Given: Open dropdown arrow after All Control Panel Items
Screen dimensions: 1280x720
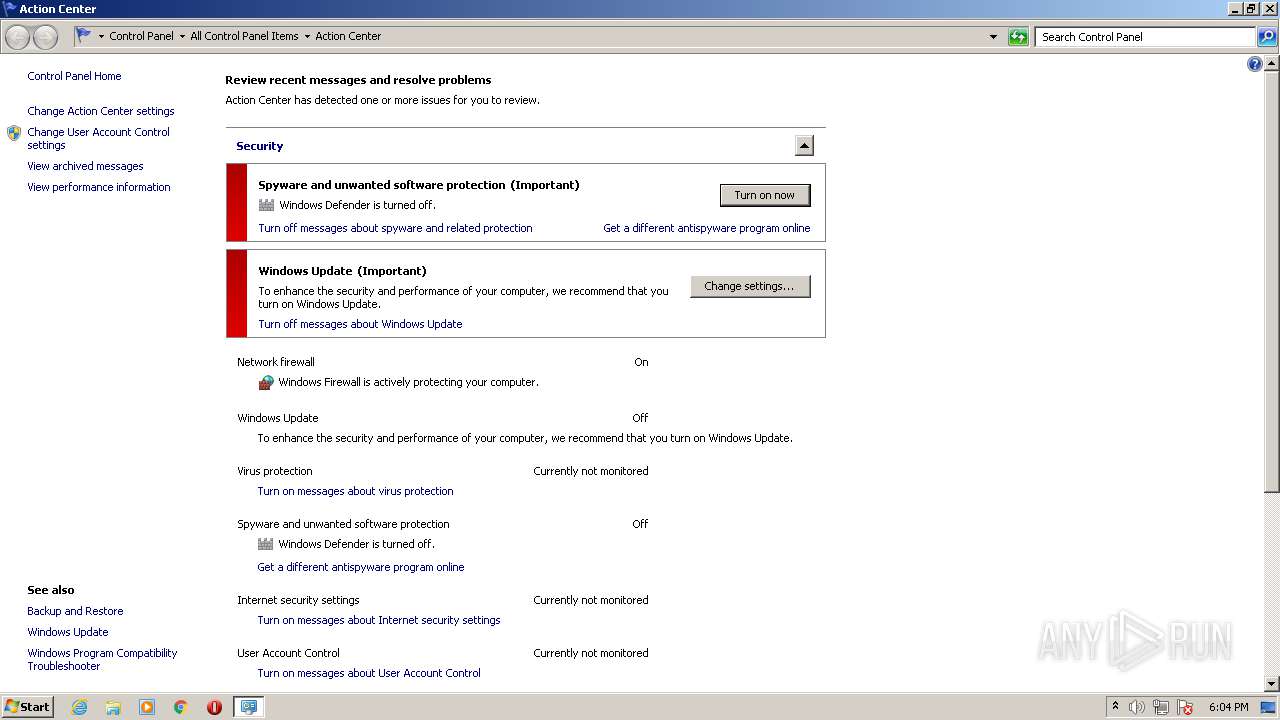Looking at the screenshot, I should tap(307, 36).
